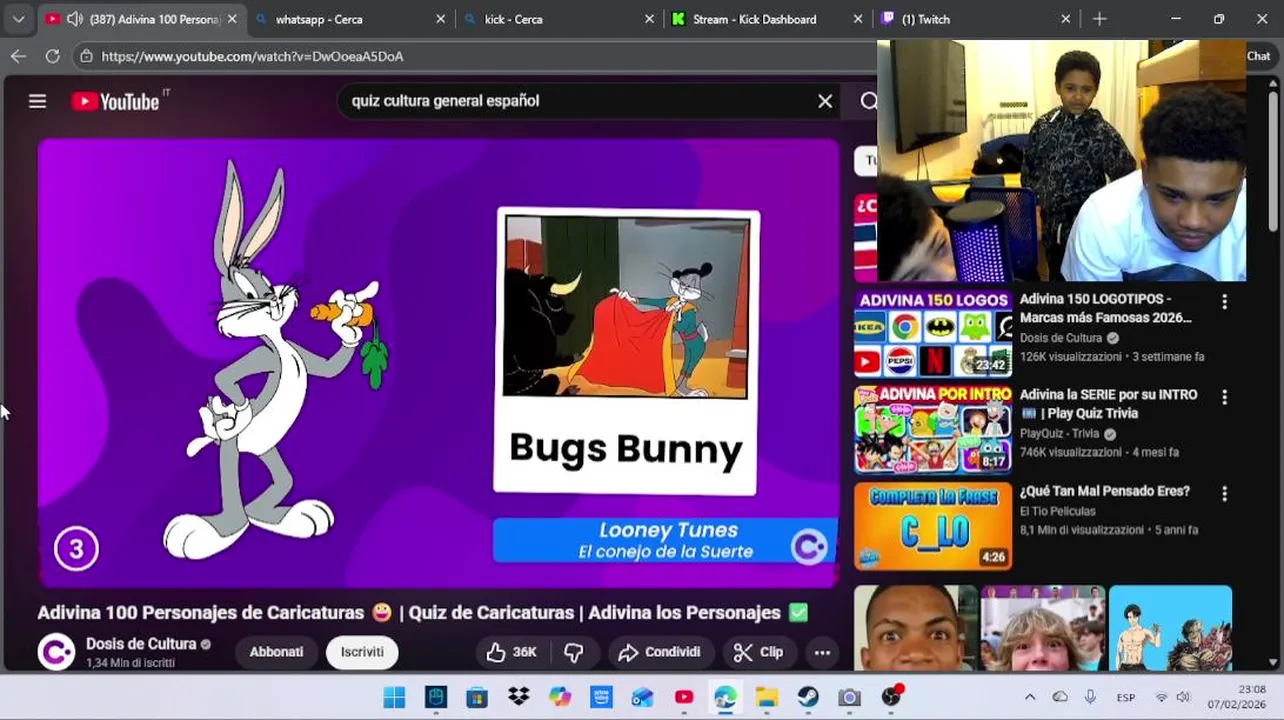Open PlayQuiz - Trivia channel link
This screenshot has width=1284, height=720.
(x=1059, y=434)
